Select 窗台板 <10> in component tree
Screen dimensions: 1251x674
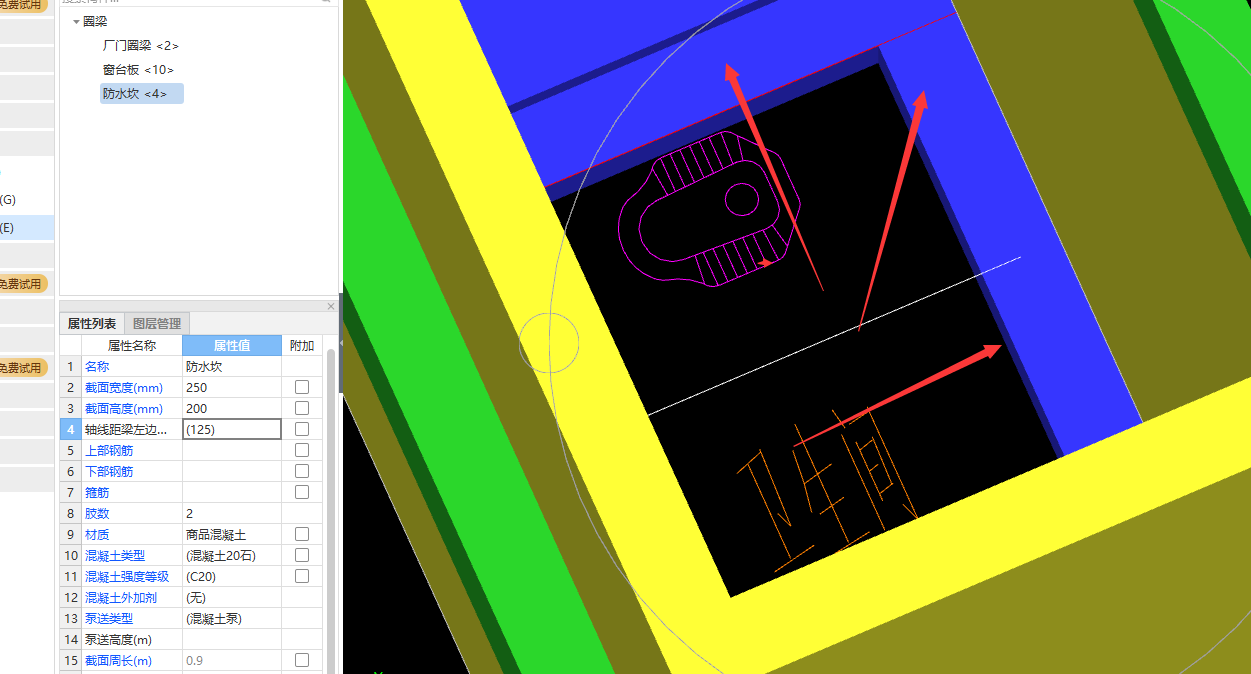pos(138,70)
